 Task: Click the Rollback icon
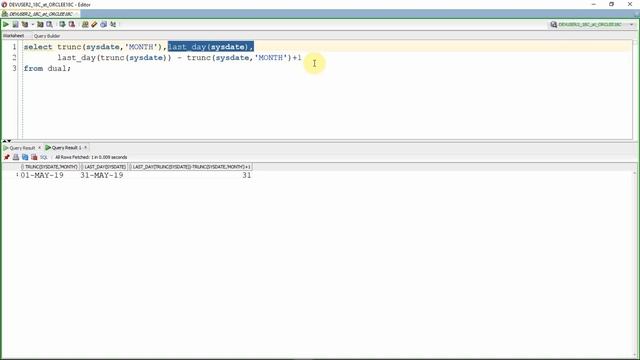tap(72, 24)
